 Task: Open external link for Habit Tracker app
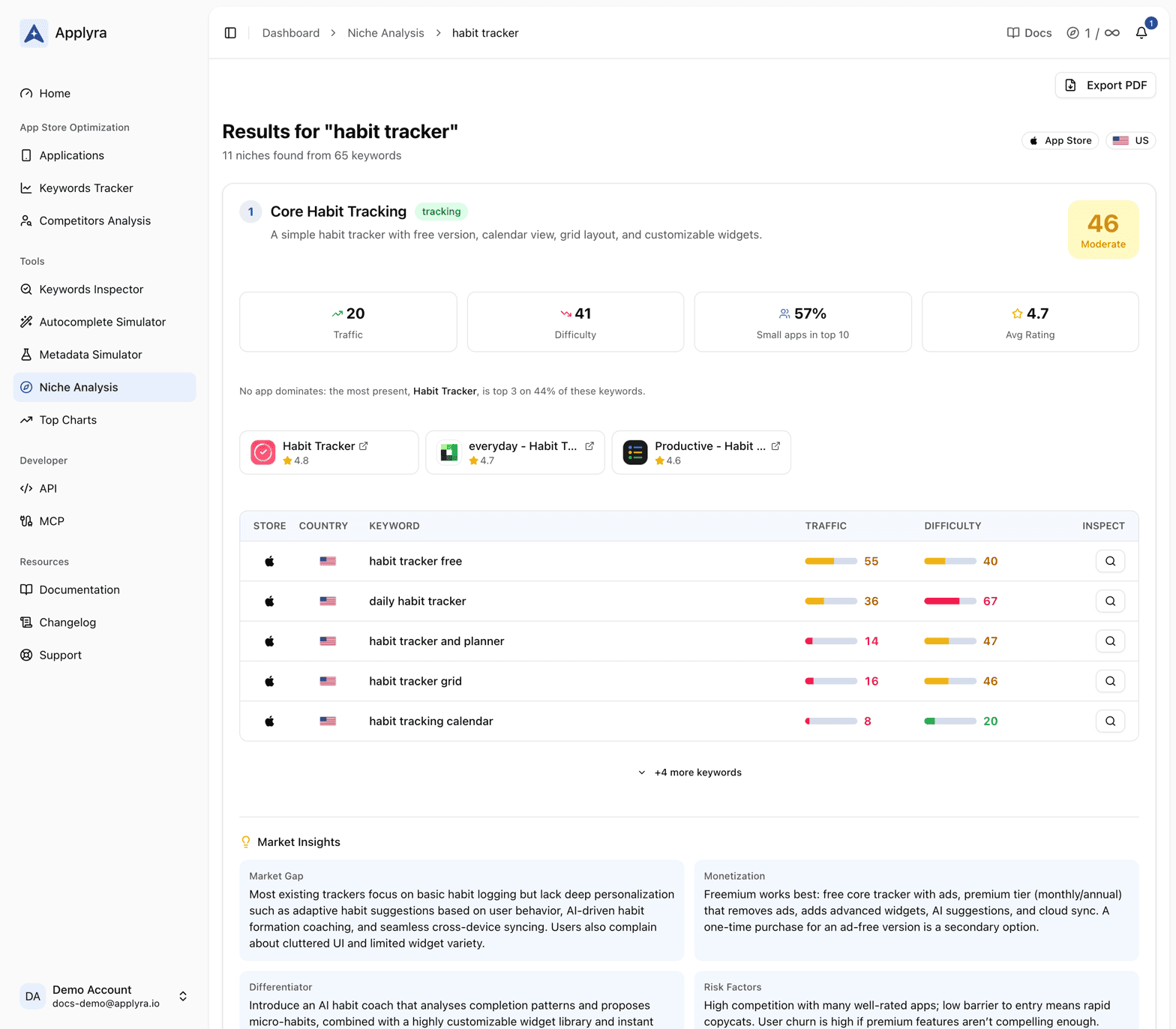[364, 446]
